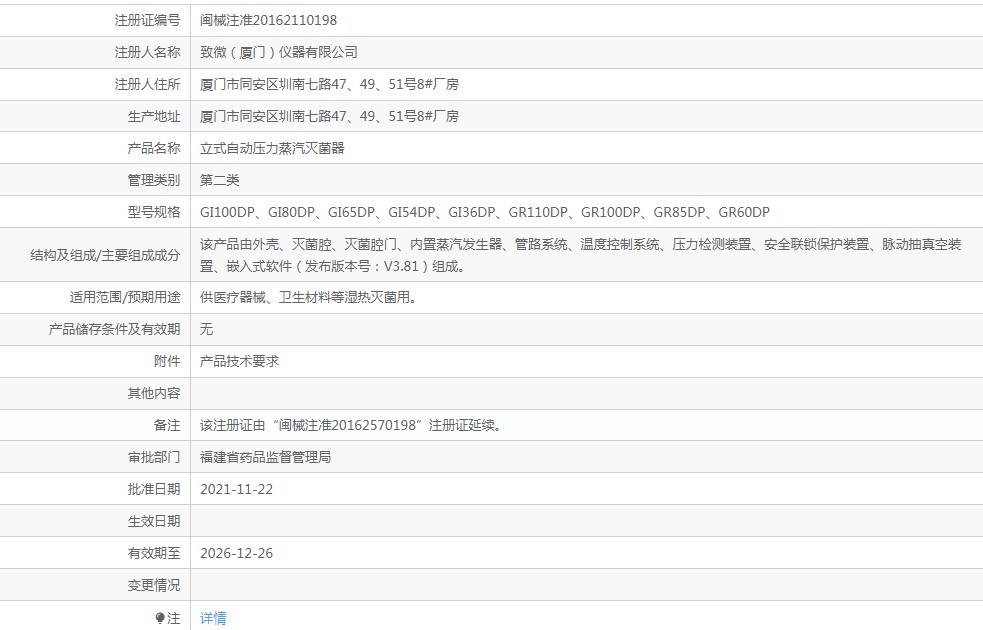The width and height of the screenshot is (983, 630).
Task: Click the bulb icon beside 注
Action: pos(160,618)
